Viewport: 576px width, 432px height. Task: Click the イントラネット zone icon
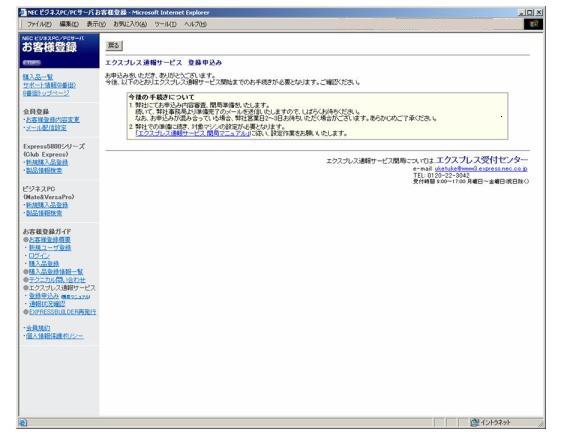475,422
